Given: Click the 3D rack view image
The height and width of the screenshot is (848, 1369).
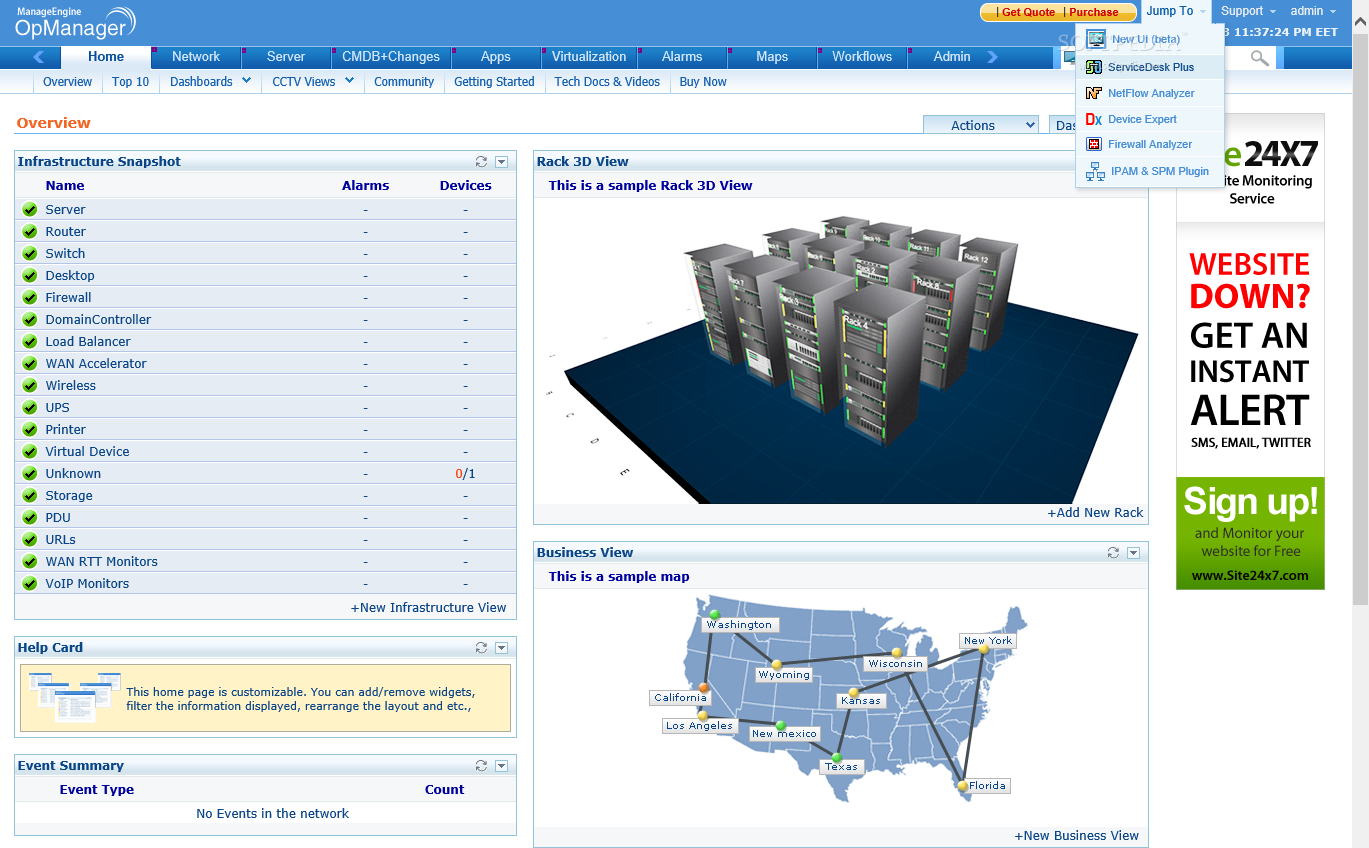Looking at the screenshot, I should [841, 350].
